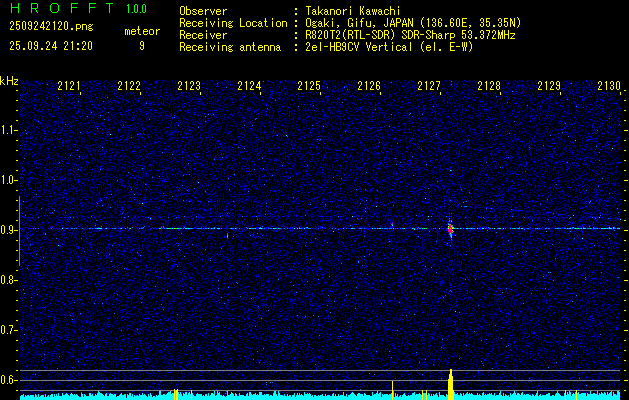
Task: Click the 0.8 frequency axis label
Action: (7, 280)
